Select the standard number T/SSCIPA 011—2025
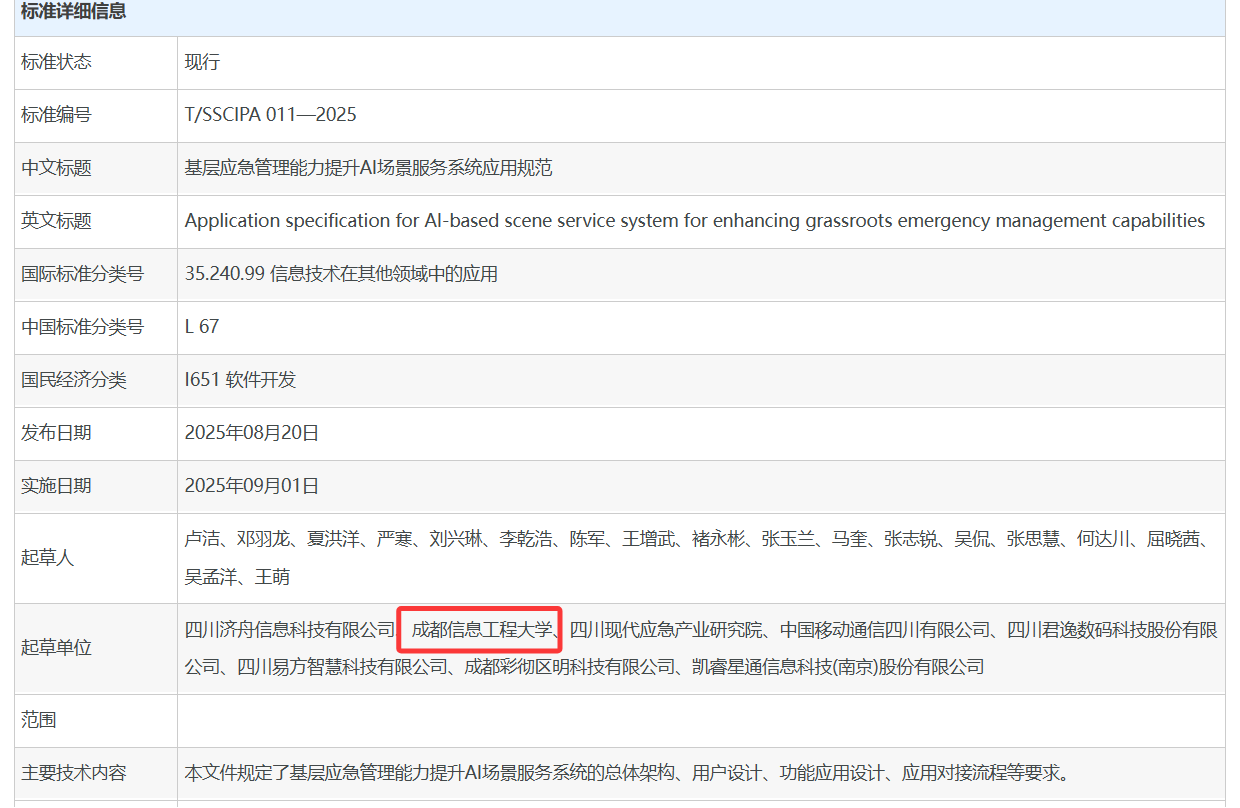The height and width of the screenshot is (808, 1240). [x=270, y=115]
